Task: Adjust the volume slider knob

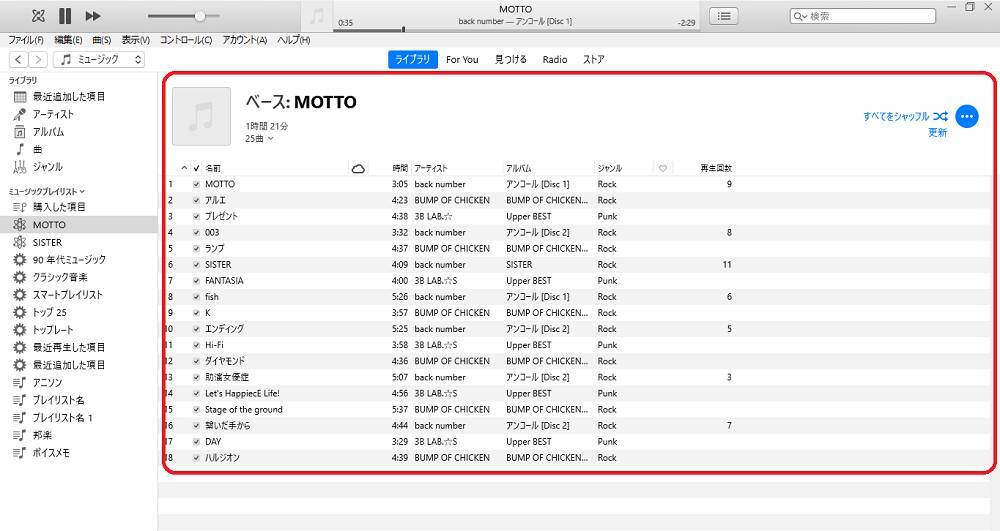Action: click(x=200, y=16)
